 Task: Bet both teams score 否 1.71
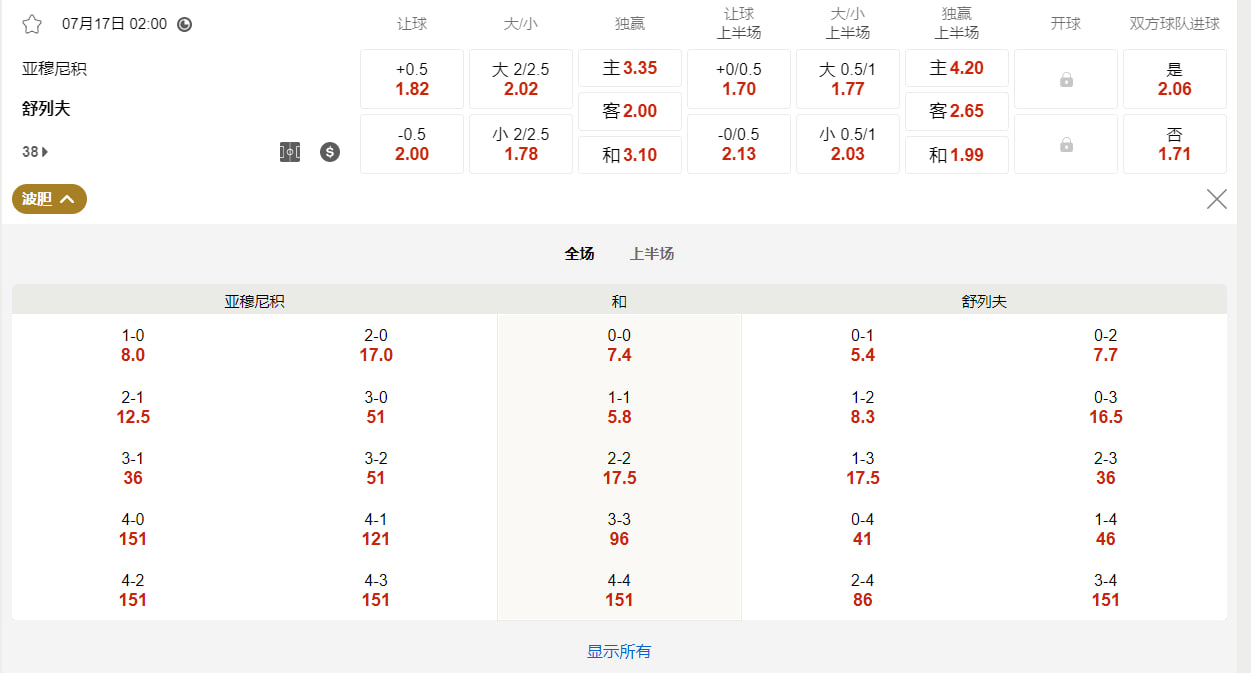(x=1175, y=144)
